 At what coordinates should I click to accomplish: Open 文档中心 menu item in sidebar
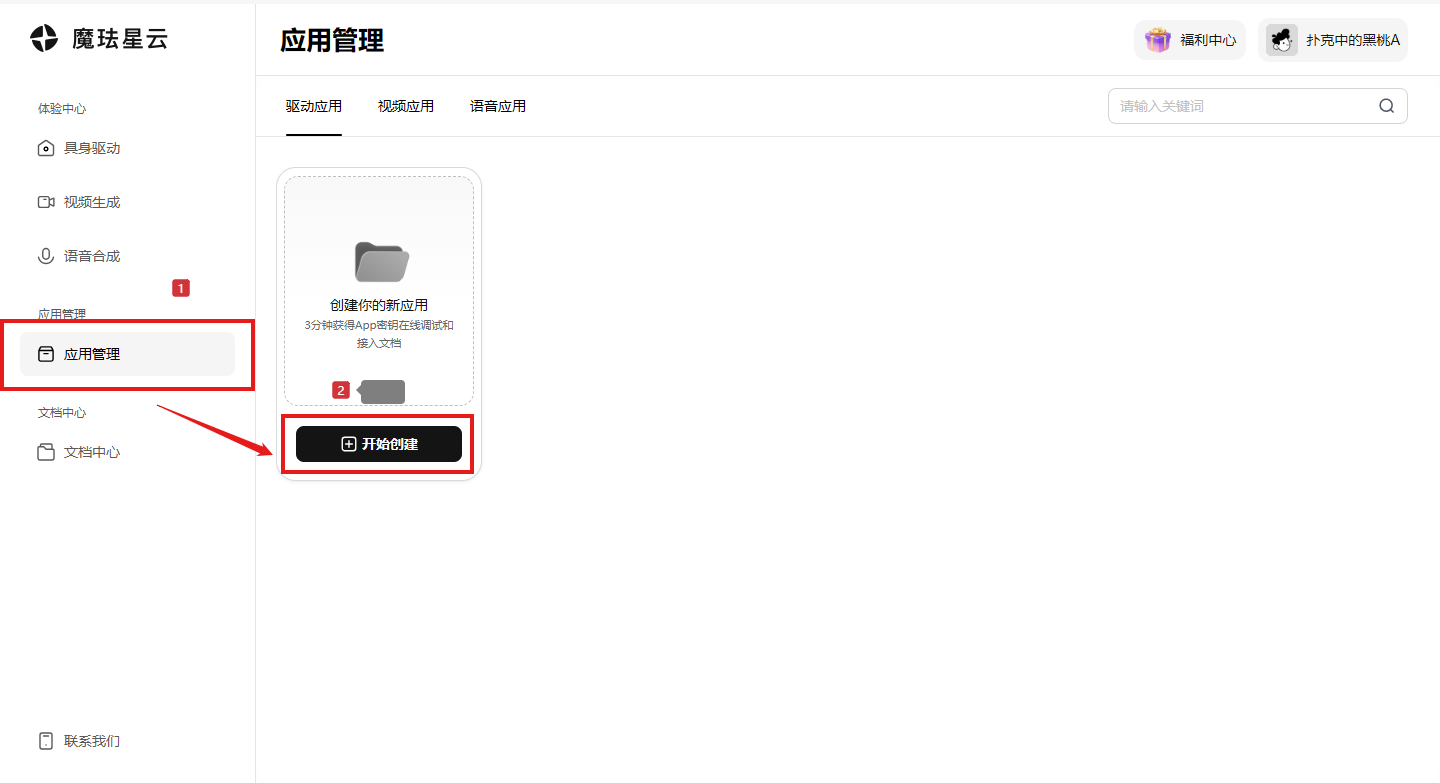(x=128, y=452)
